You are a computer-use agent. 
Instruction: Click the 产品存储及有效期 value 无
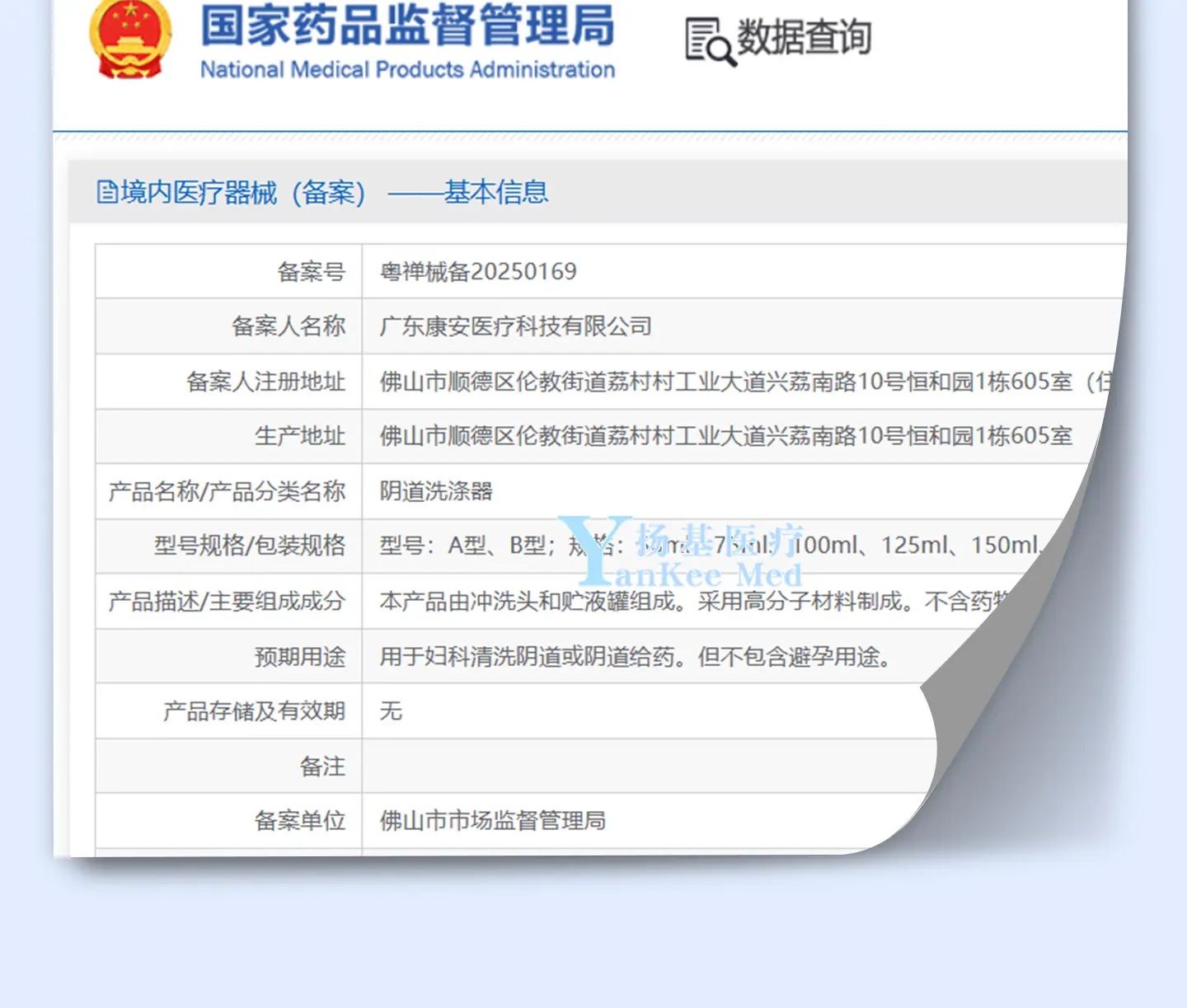point(391,710)
